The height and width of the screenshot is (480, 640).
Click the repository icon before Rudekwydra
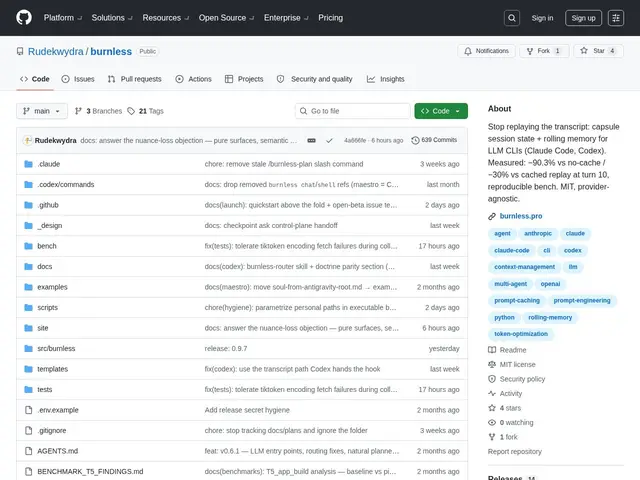(x=20, y=51)
